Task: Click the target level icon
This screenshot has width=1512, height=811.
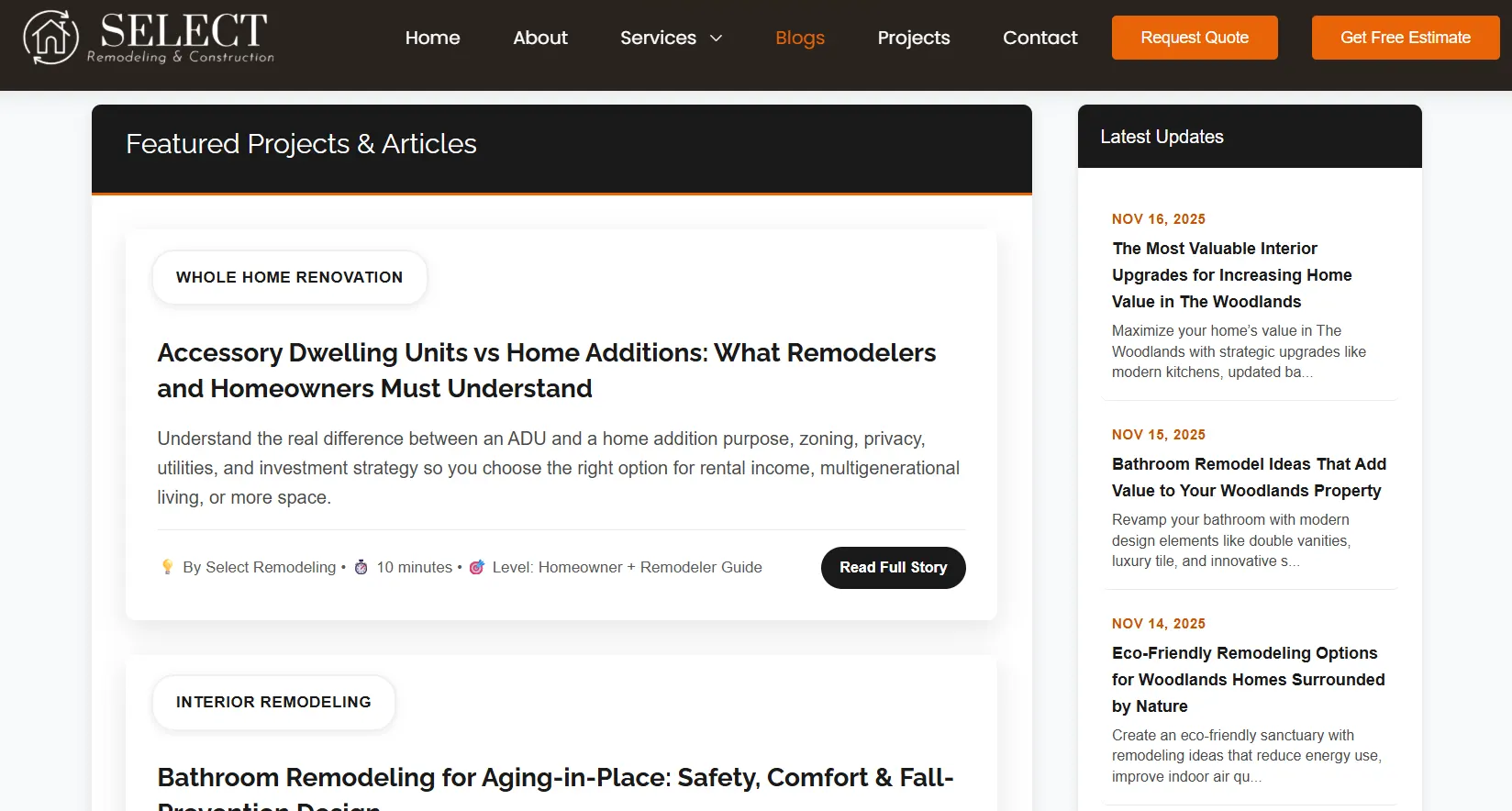Action: pyautogui.click(x=477, y=567)
